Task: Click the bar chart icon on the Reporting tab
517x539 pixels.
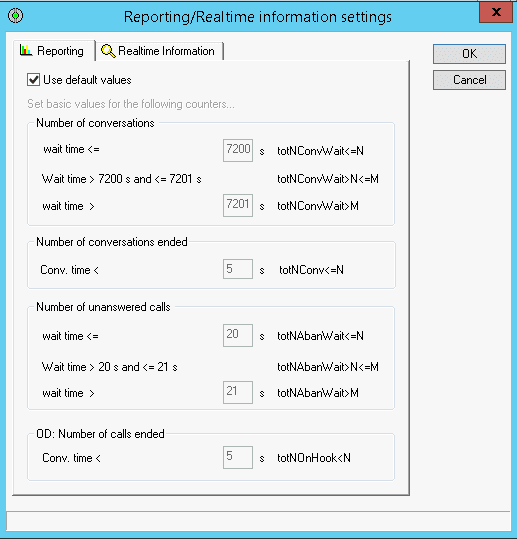Action: point(26,51)
